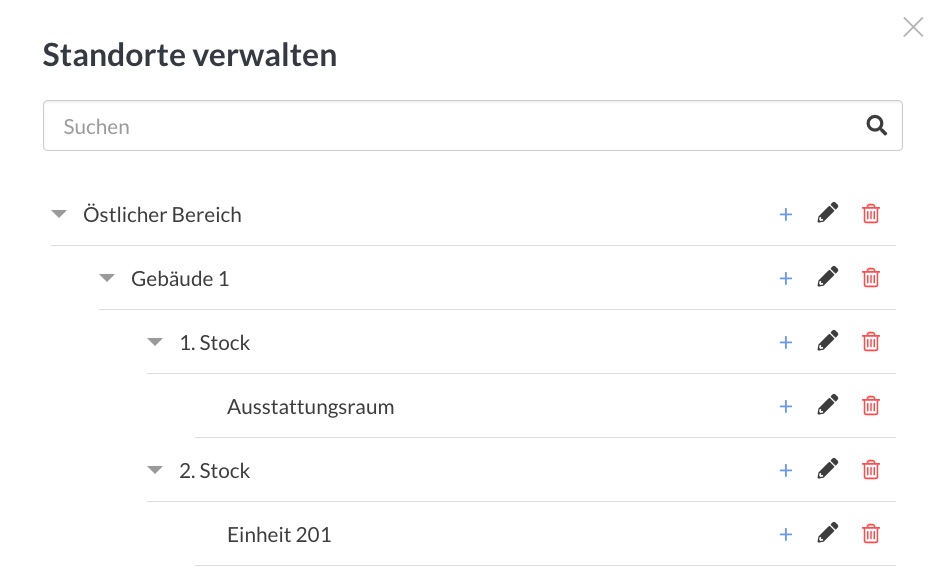The image size is (944, 582).
Task: Edit the 2. Stock location
Action: (828, 469)
